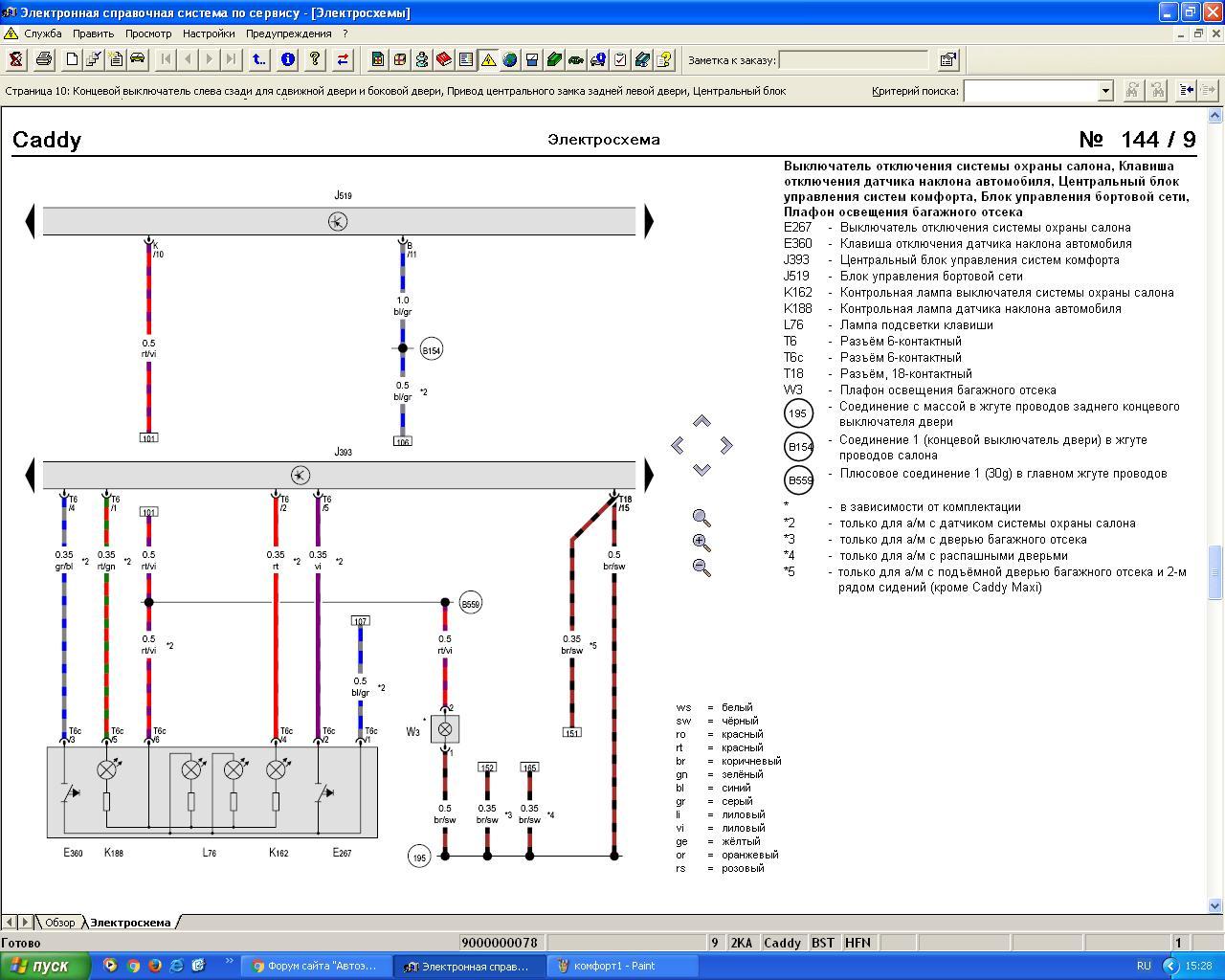Viewport: 1225px width, 980px height.
Task: Click the yellow warning triangle toolbar icon
Action: pos(488,59)
